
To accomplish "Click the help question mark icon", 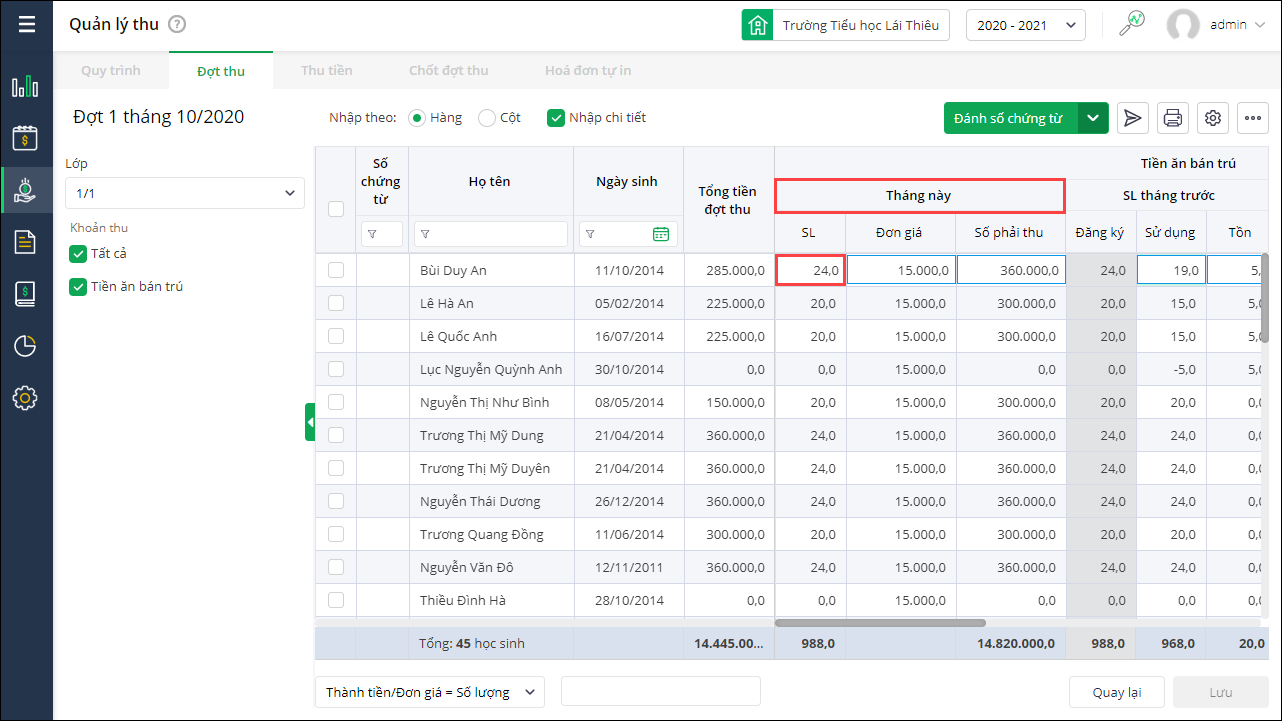I will (x=177, y=25).
